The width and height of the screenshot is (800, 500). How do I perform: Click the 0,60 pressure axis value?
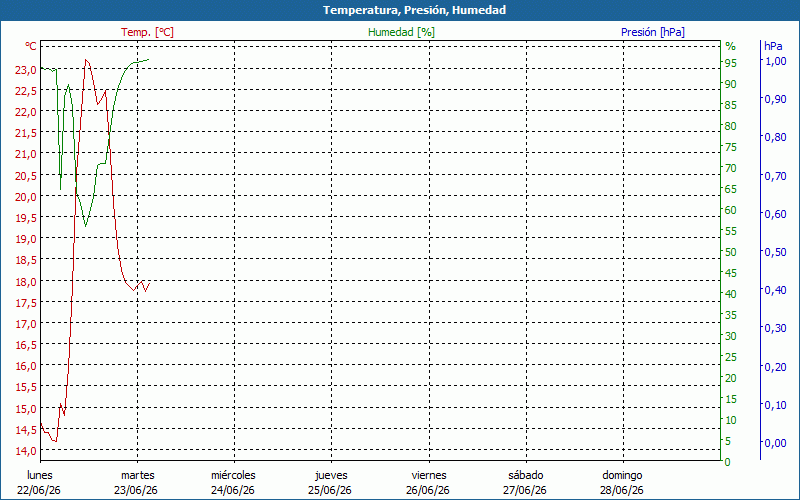pyautogui.click(x=775, y=214)
